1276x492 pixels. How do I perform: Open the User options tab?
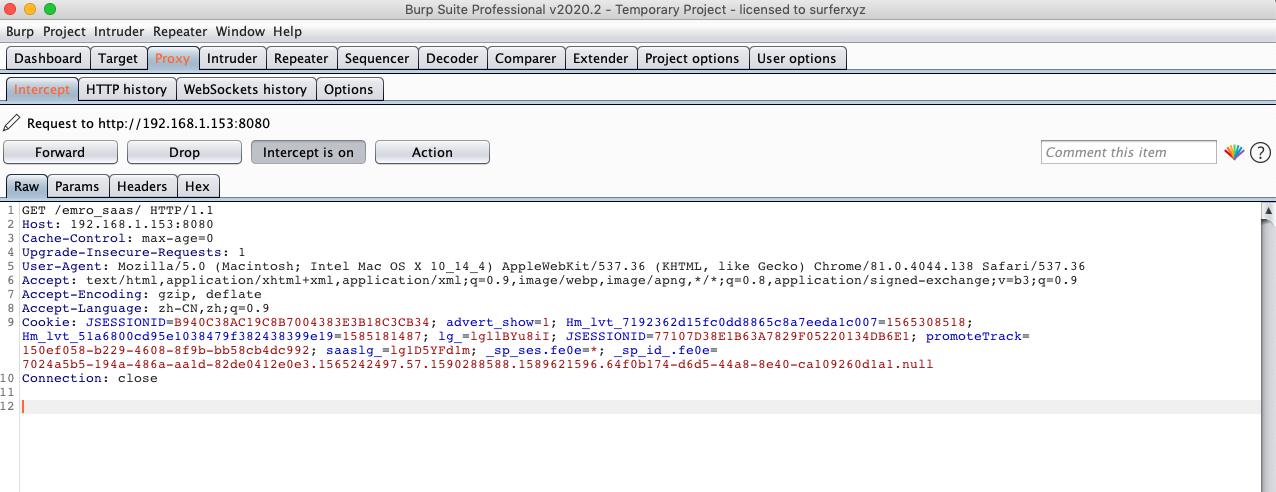797,58
